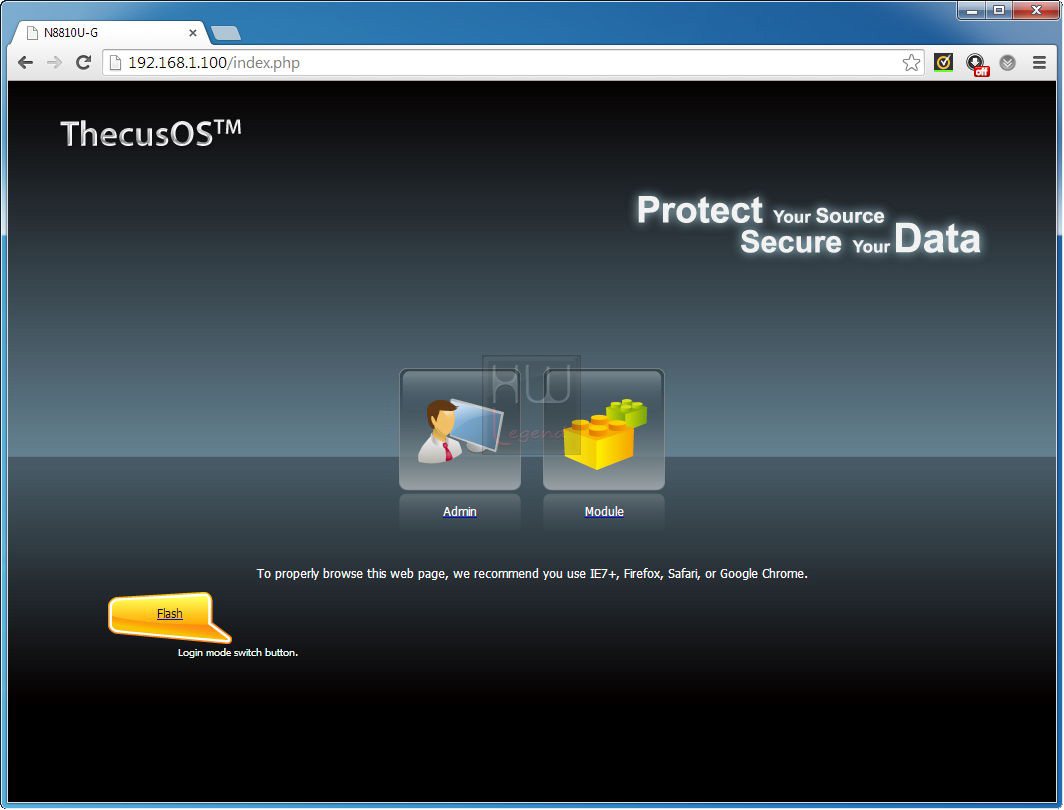Click the browser forward arrow
Image resolution: width=1064 pixels, height=810 pixels.
click(x=54, y=63)
